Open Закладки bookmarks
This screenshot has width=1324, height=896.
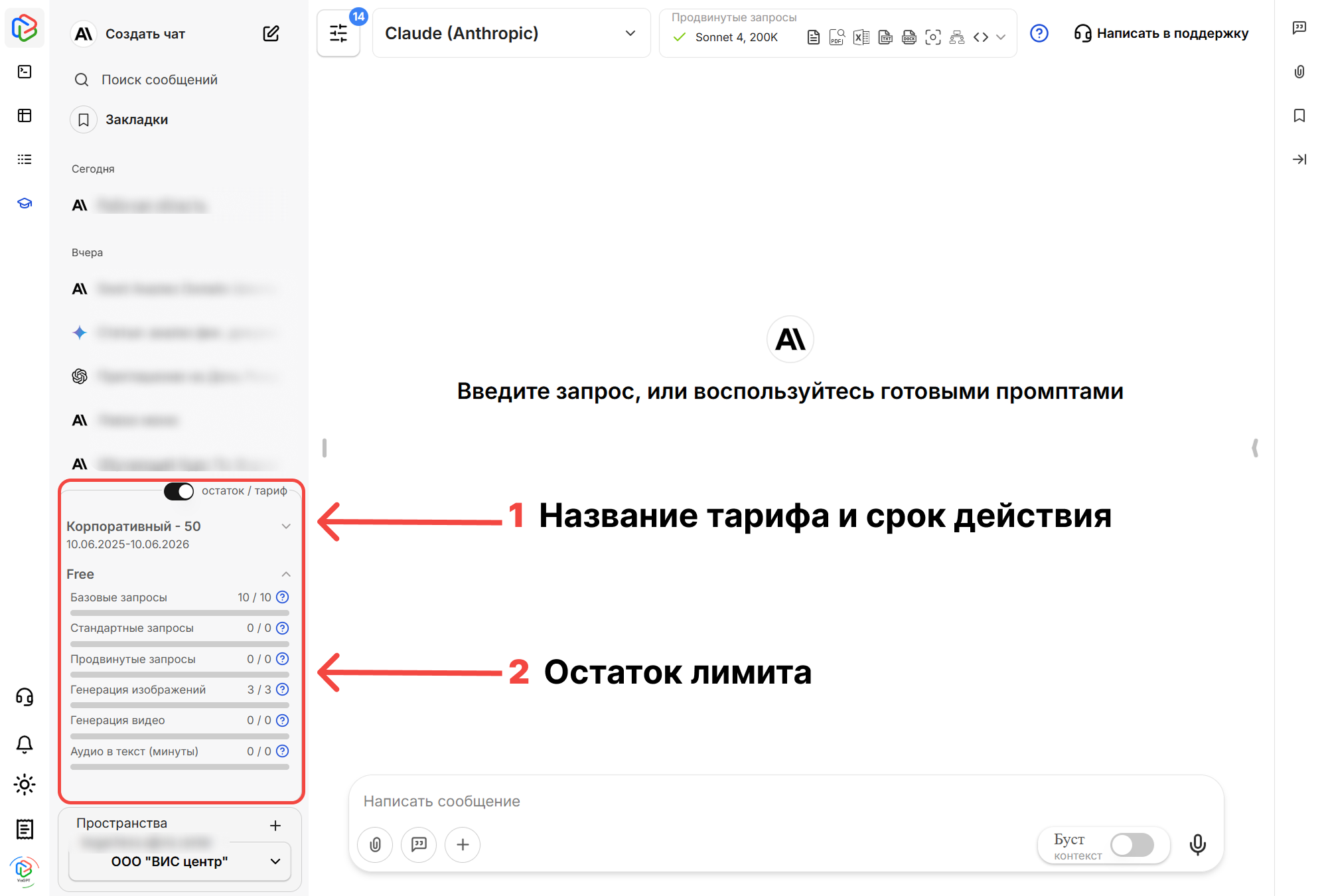tap(137, 119)
